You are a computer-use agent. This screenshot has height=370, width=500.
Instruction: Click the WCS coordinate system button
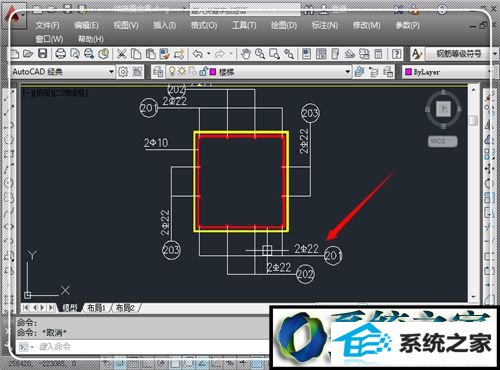tap(443, 141)
